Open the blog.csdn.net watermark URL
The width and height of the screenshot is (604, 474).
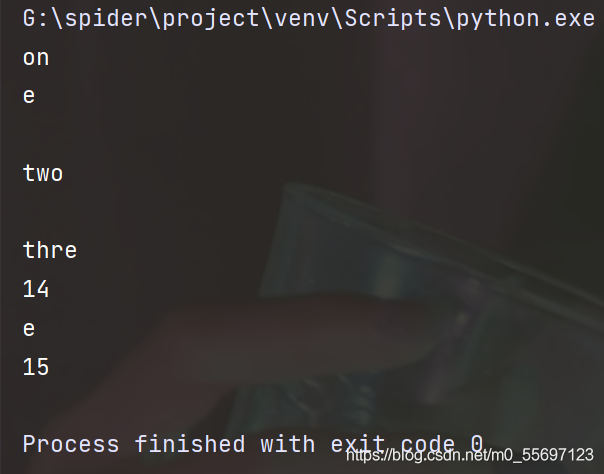470,456
